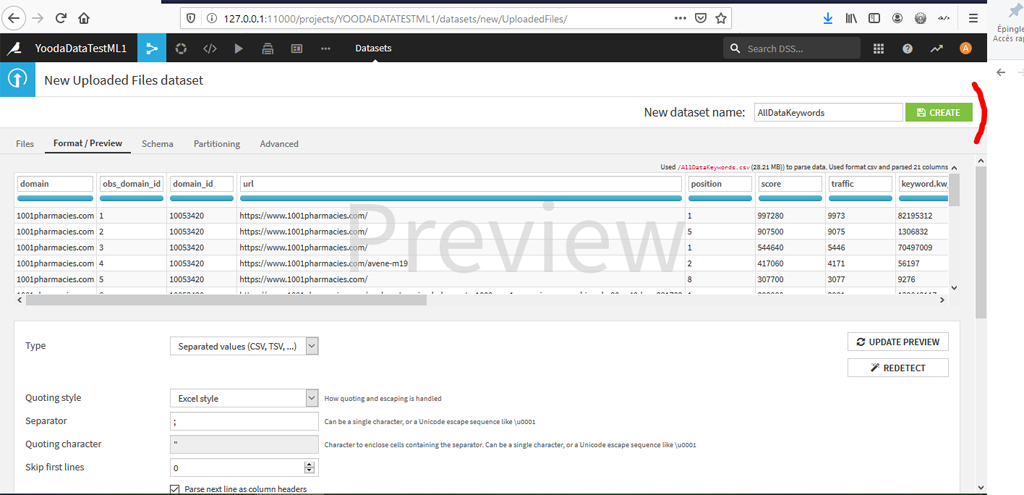Open the orange user avatar menu
The height and width of the screenshot is (495, 1024).
(965, 48)
